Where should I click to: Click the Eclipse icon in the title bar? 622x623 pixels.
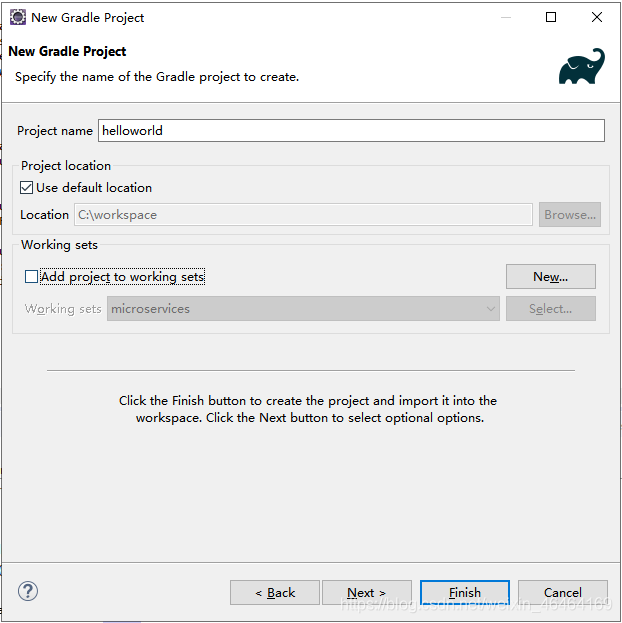tap(17, 17)
